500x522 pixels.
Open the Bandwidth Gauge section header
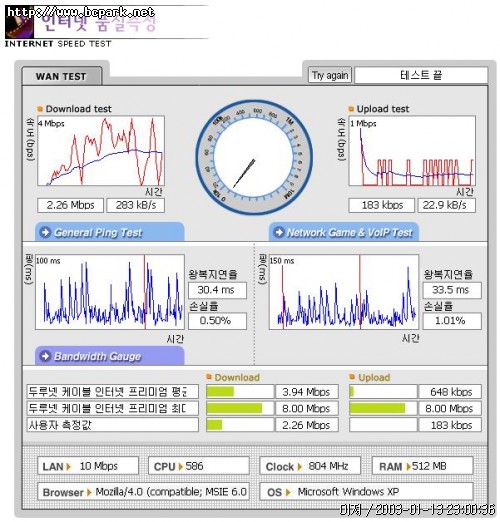pos(110,356)
